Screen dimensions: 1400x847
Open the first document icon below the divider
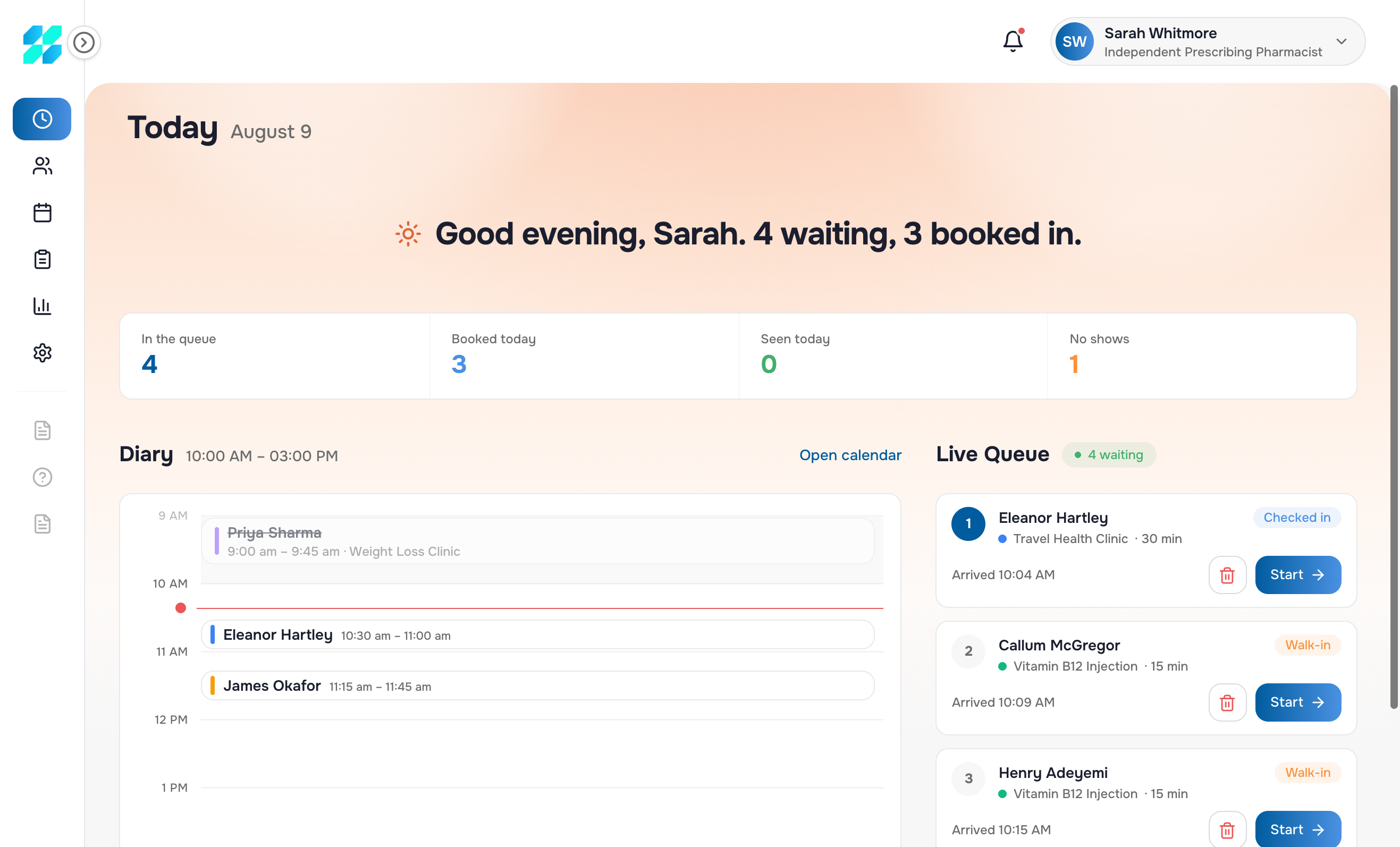pyautogui.click(x=42, y=430)
